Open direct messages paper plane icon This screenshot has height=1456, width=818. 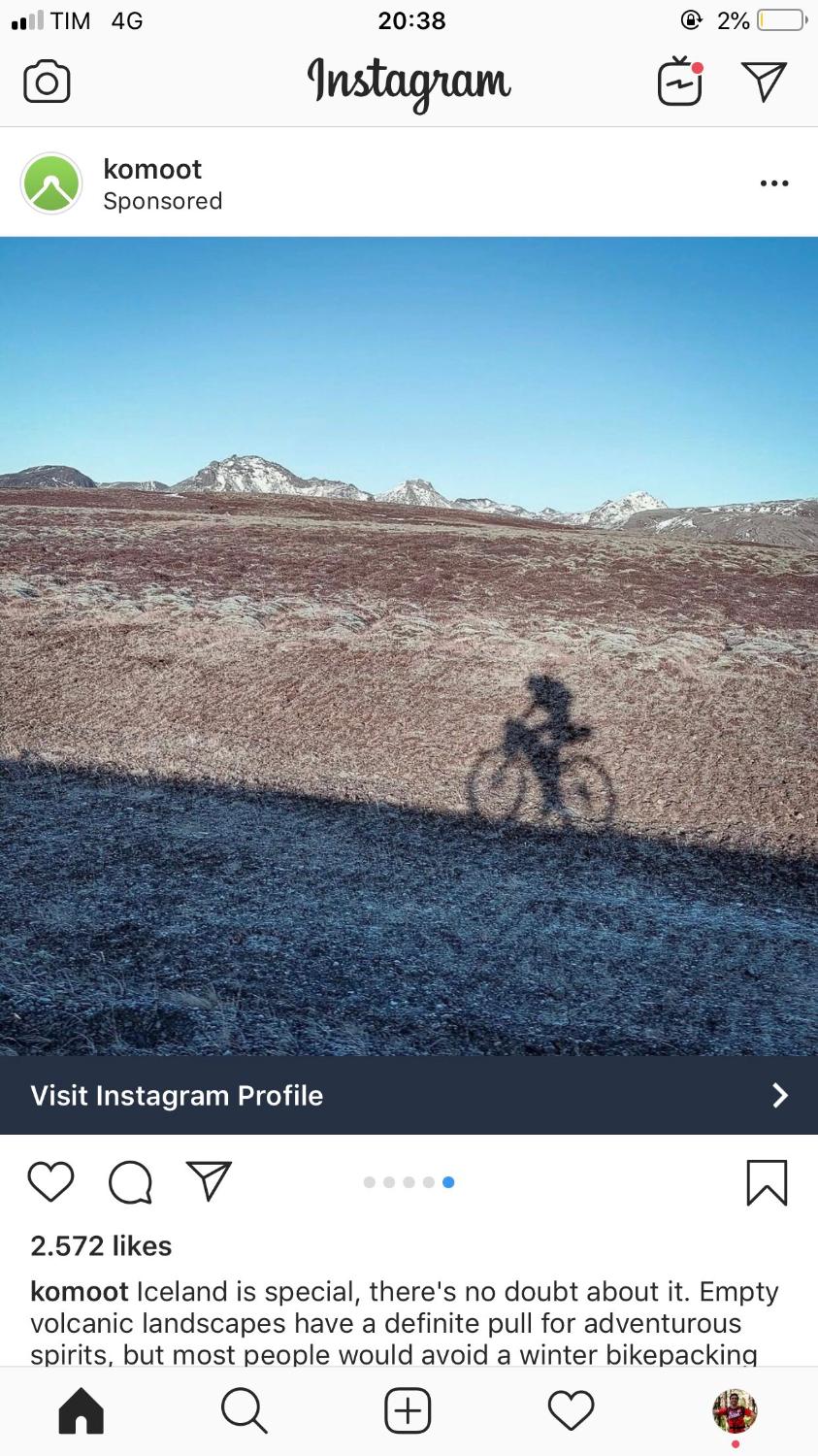pyautogui.click(x=764, y=83)
